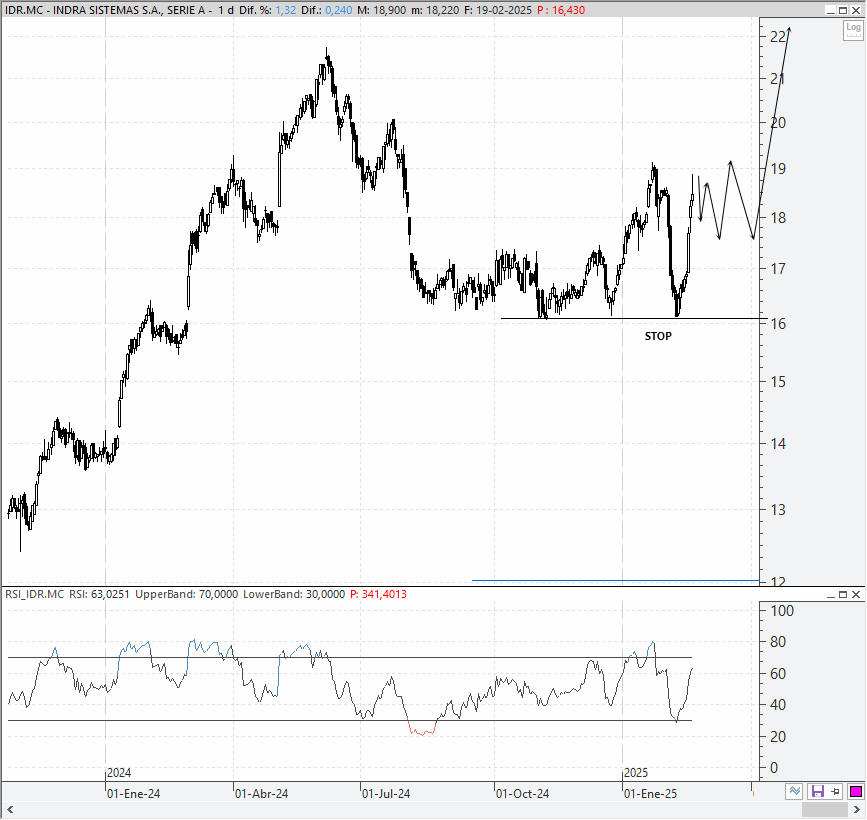This screenshot has width=867, height=820.
Task: Maximize the RSI_IDR.MC indicator panel
Action: 843,594
